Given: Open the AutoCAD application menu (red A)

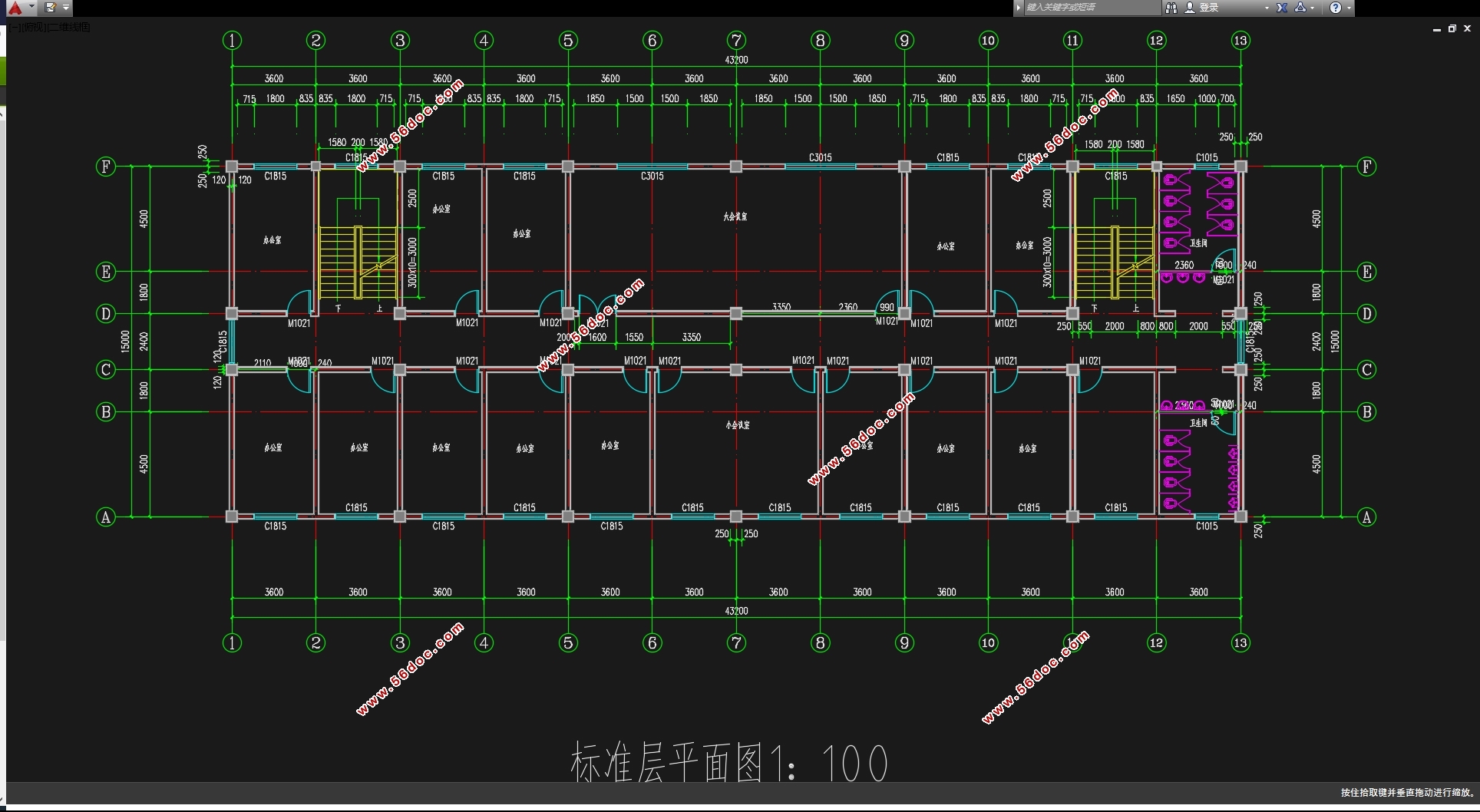Looking at the screenshot, I should (15, 8).
